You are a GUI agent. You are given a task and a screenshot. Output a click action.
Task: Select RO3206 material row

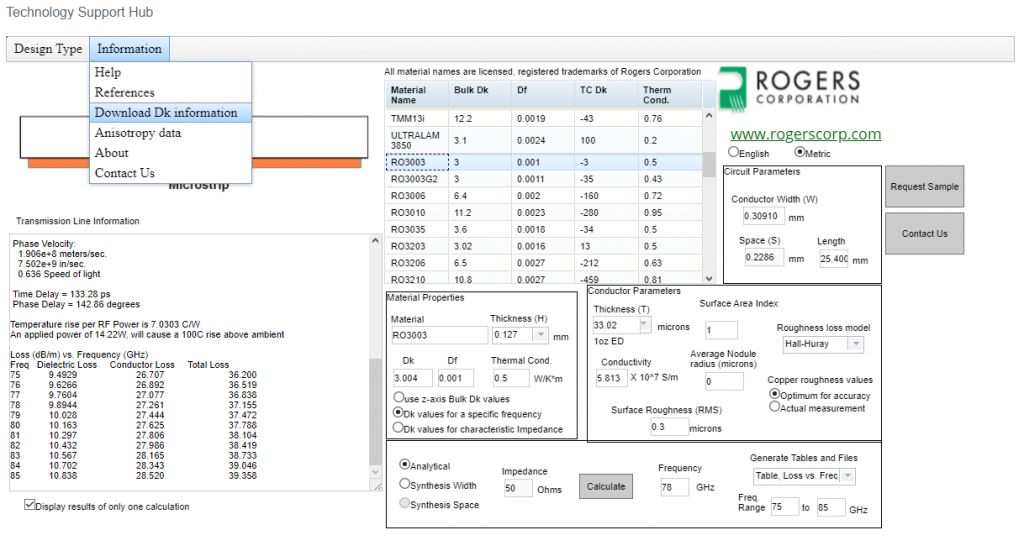544,263
